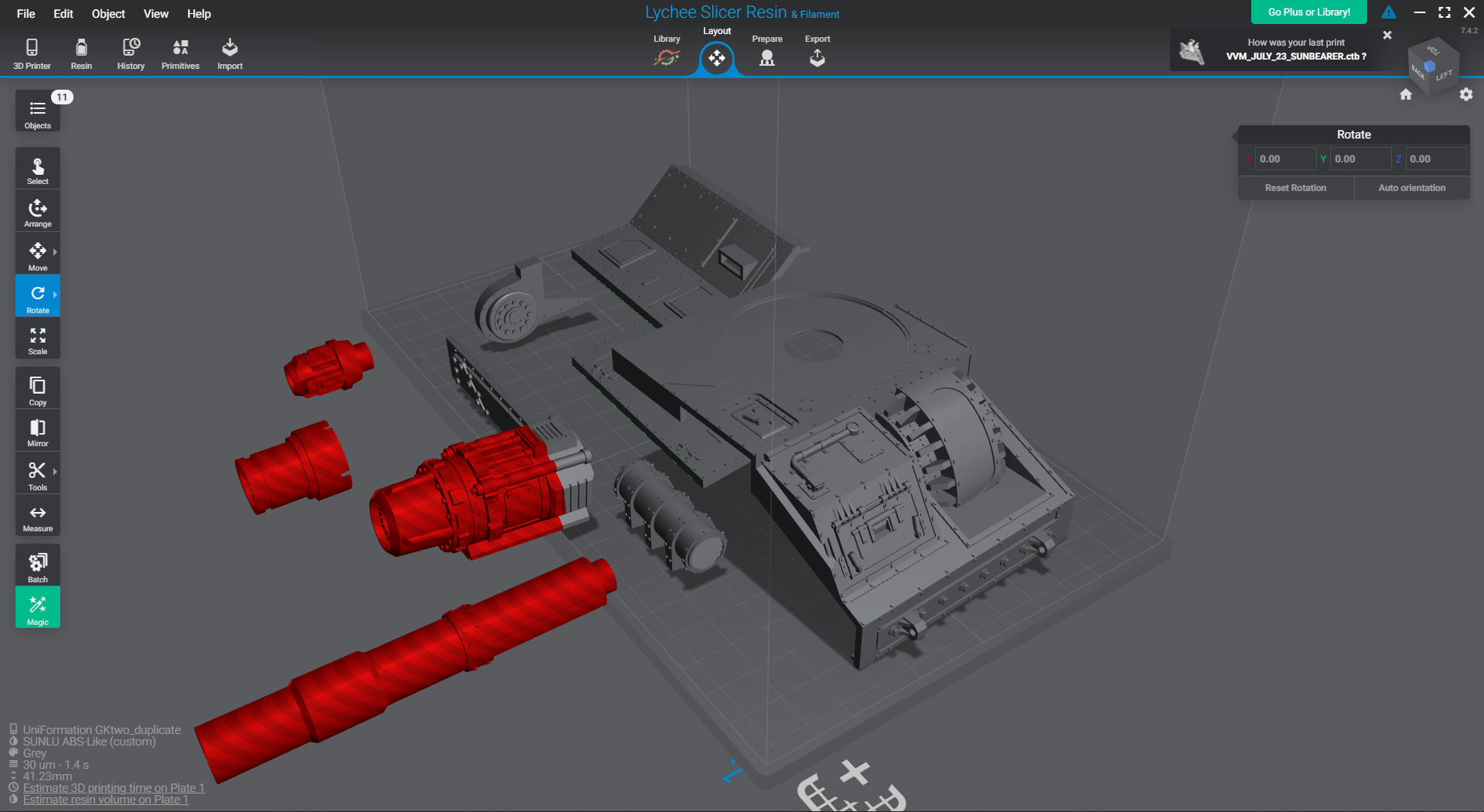Screen dimensions: 1484x812
Task: Open the Tools scissors menu
Action: (x=38, y=473)
